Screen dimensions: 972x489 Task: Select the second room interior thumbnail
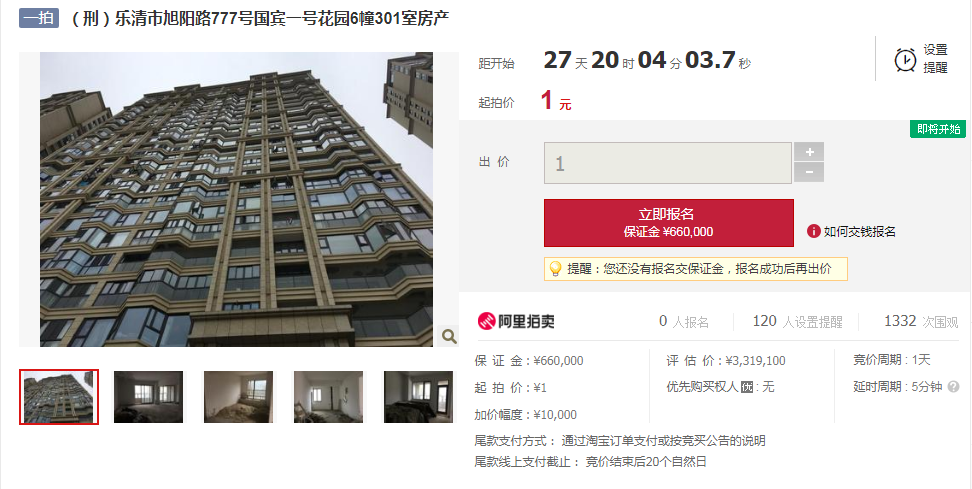coord(148,397)
